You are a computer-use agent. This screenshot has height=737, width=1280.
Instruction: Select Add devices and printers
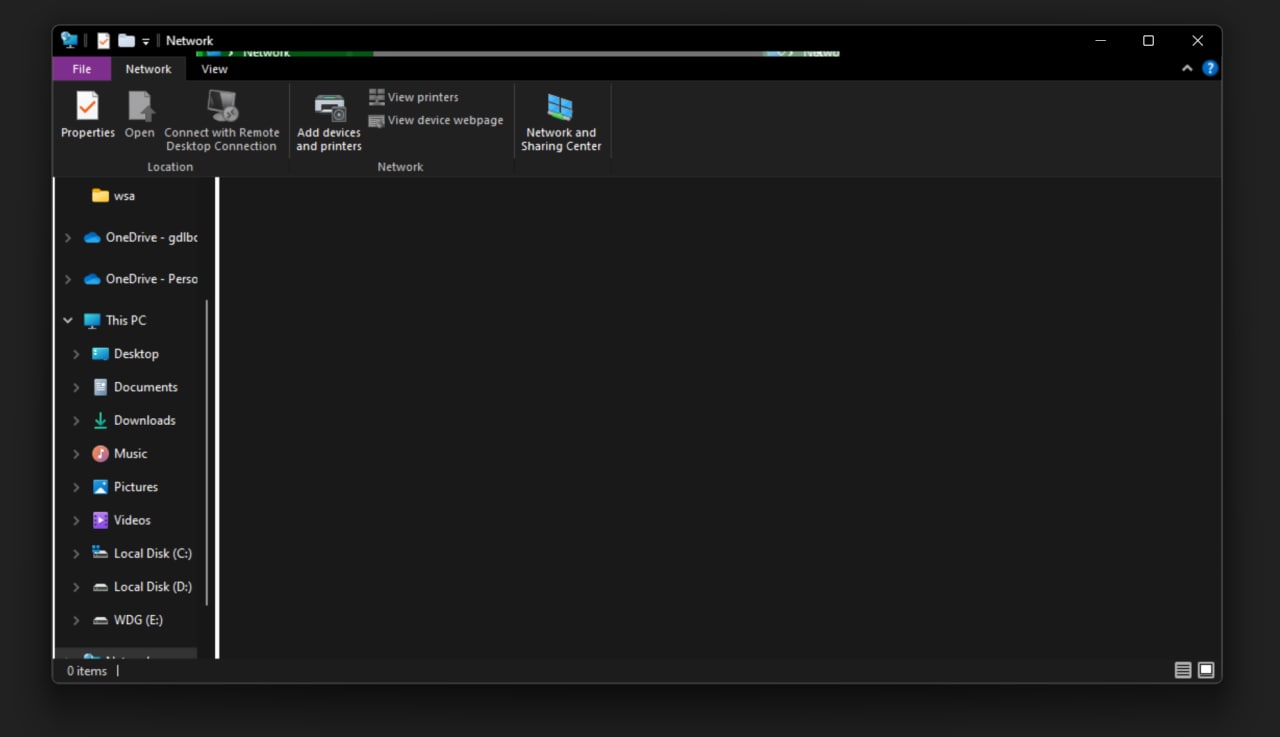point(329,122)
